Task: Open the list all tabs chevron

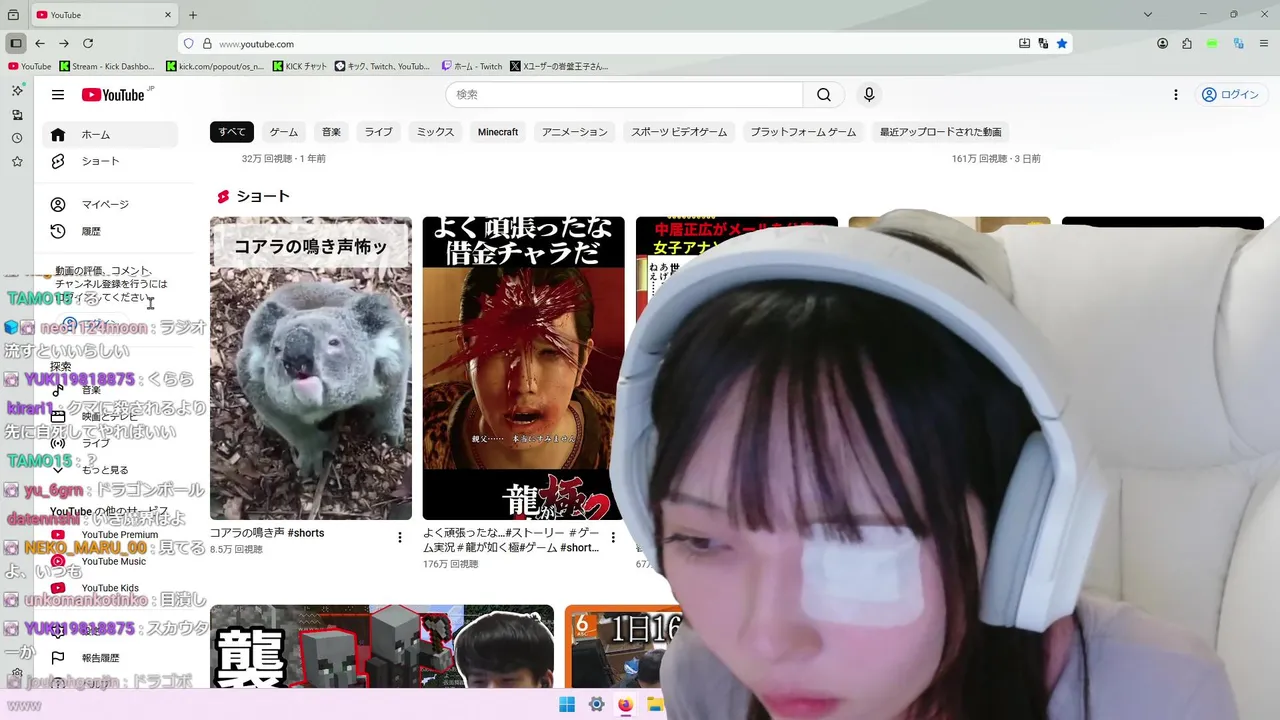Action: point(1148,14)
